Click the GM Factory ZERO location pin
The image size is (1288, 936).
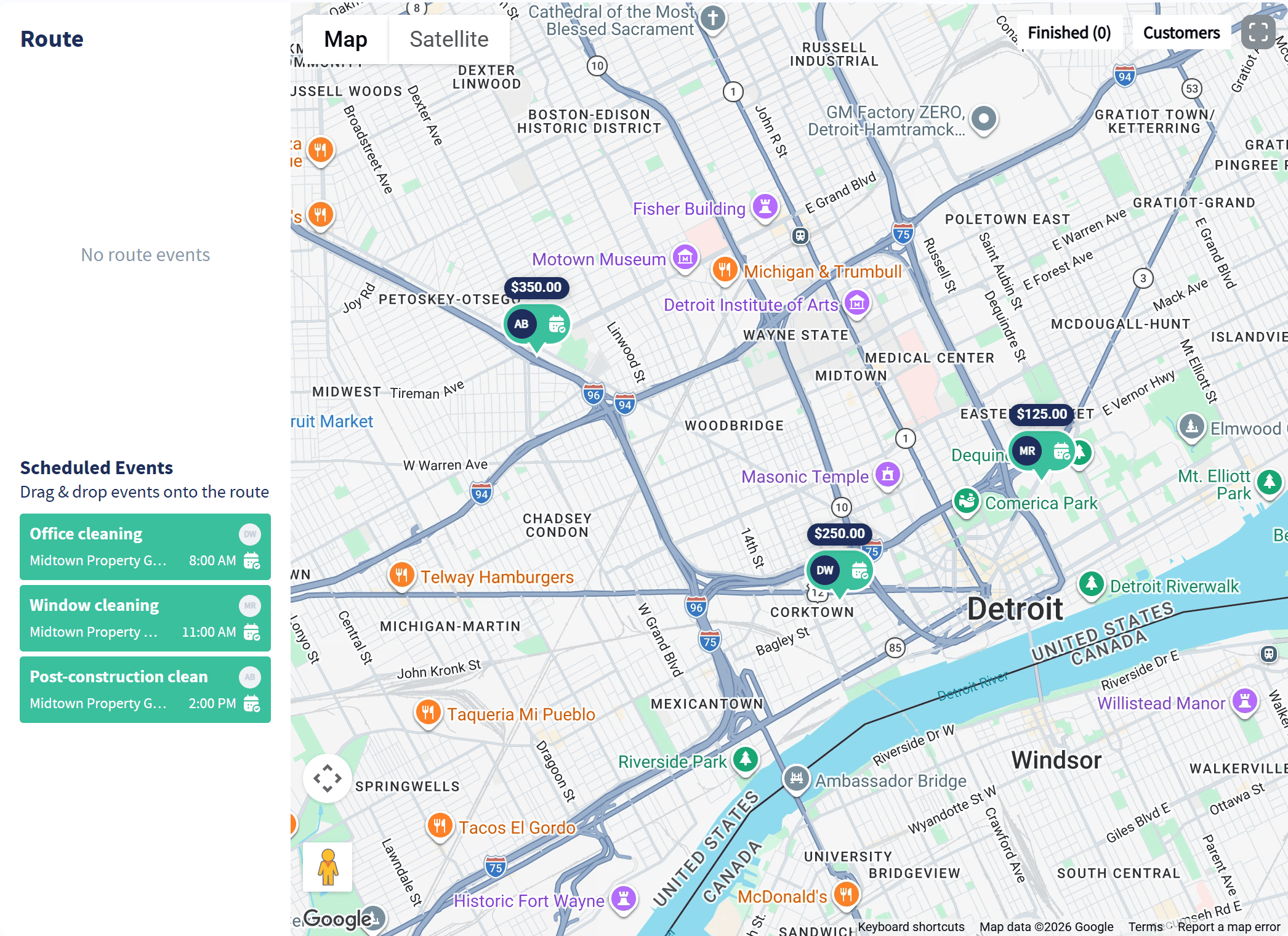coord(983,118)
